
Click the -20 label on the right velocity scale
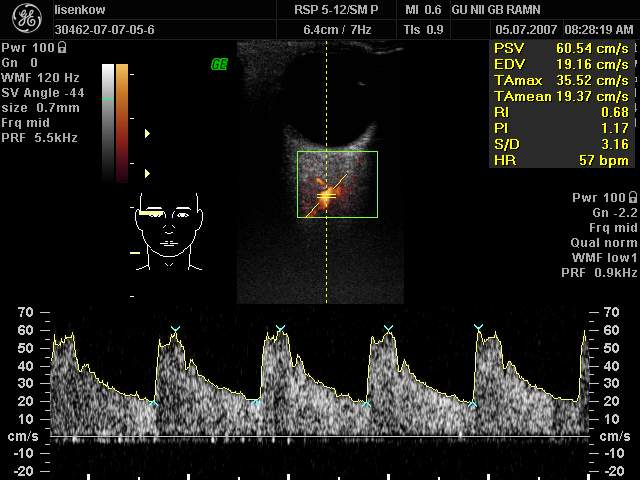point(613,471)
